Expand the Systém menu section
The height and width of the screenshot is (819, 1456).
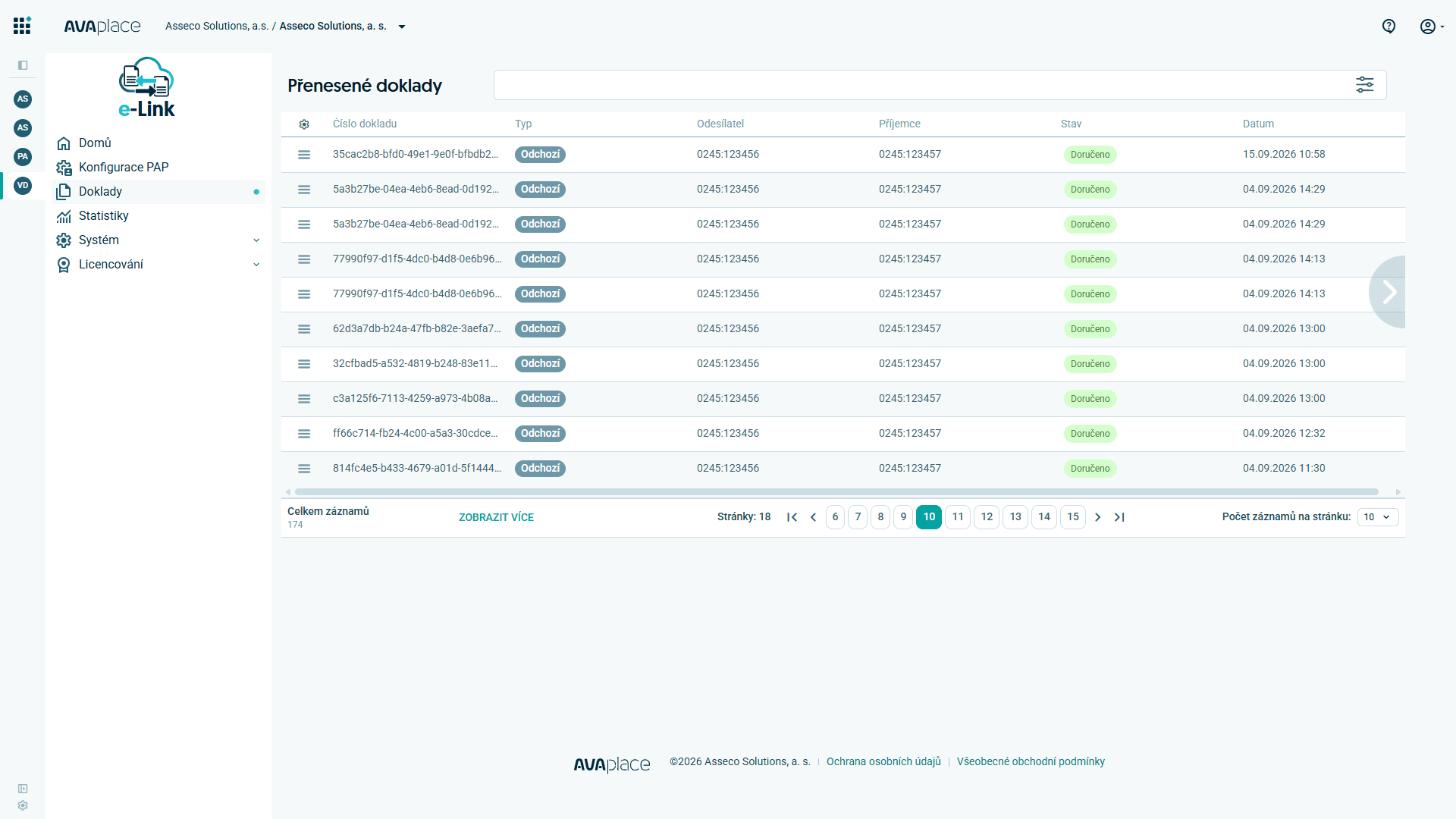click(x=256, y=240)
